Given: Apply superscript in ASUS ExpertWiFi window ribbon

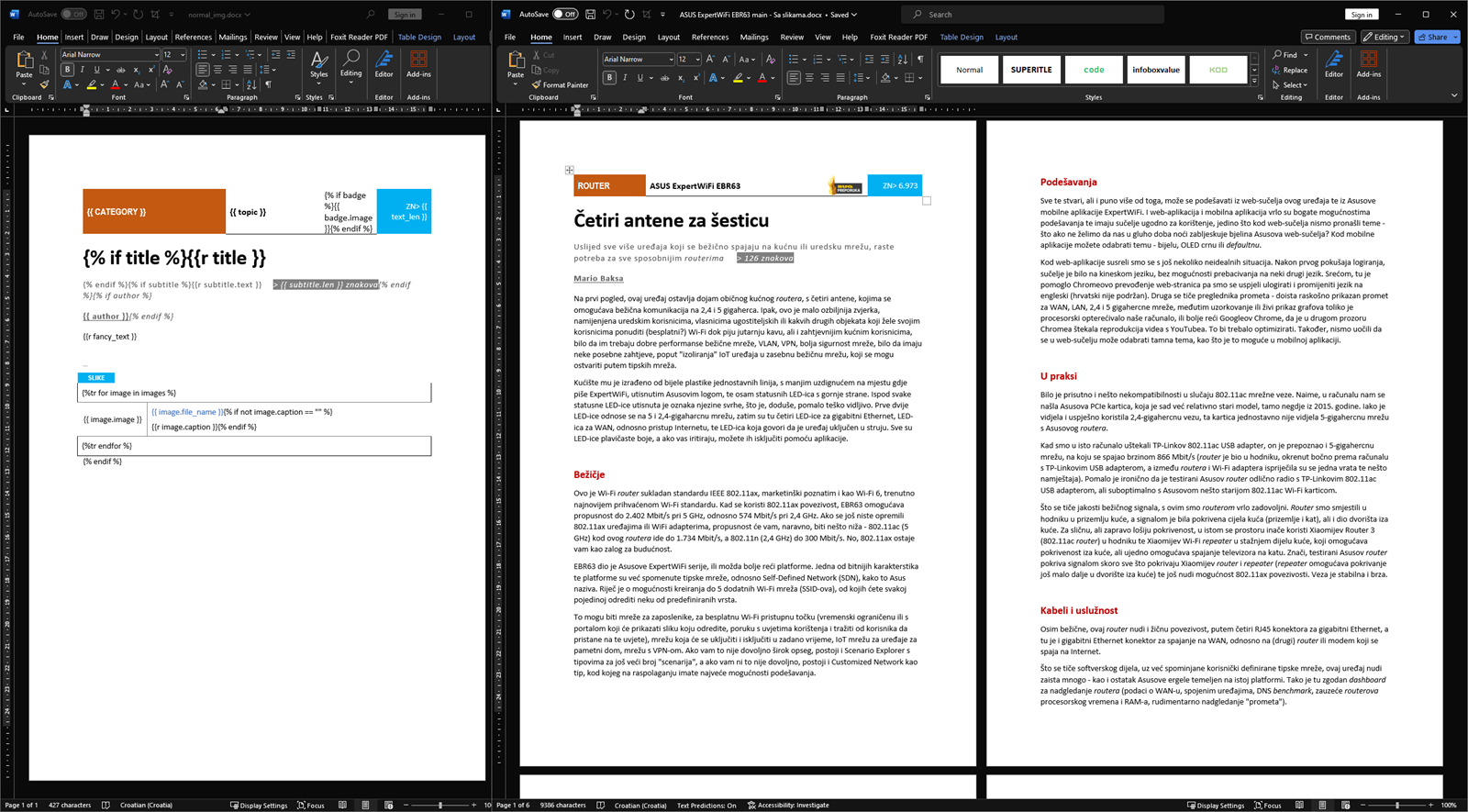Looking at the screenshot, I should click(x=695, y=78).
